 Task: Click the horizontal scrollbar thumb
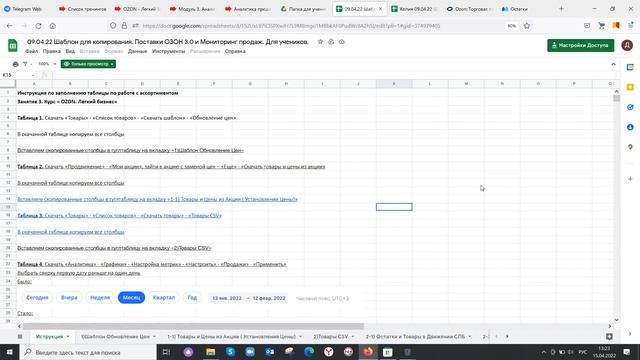[193, 326]
